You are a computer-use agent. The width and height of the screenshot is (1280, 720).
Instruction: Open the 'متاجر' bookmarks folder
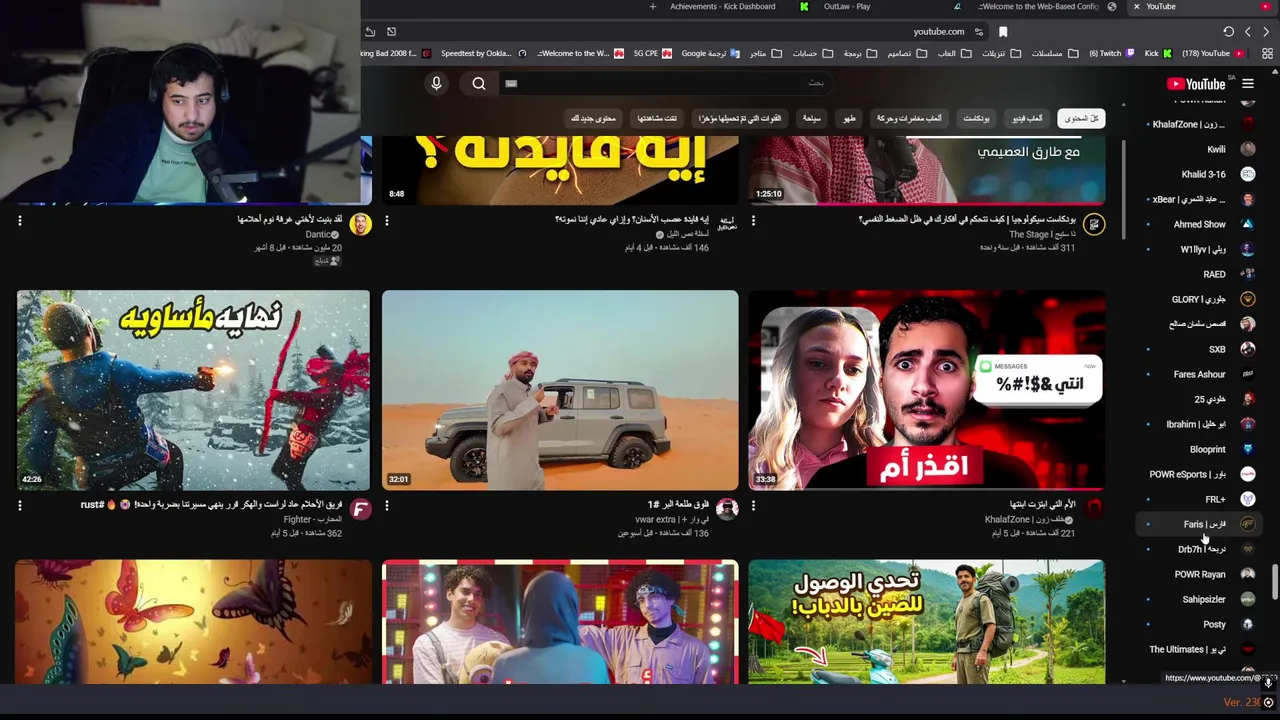point(764,53)
